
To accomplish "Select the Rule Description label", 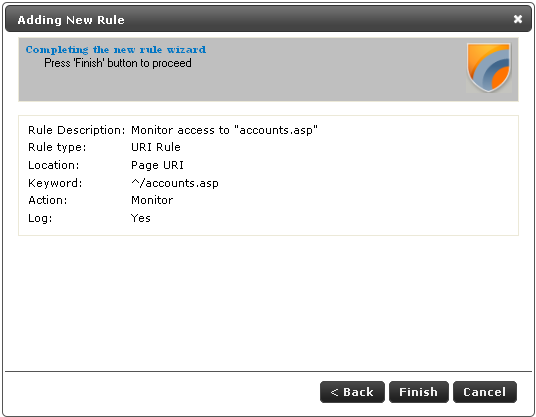I will coord(77,130).
